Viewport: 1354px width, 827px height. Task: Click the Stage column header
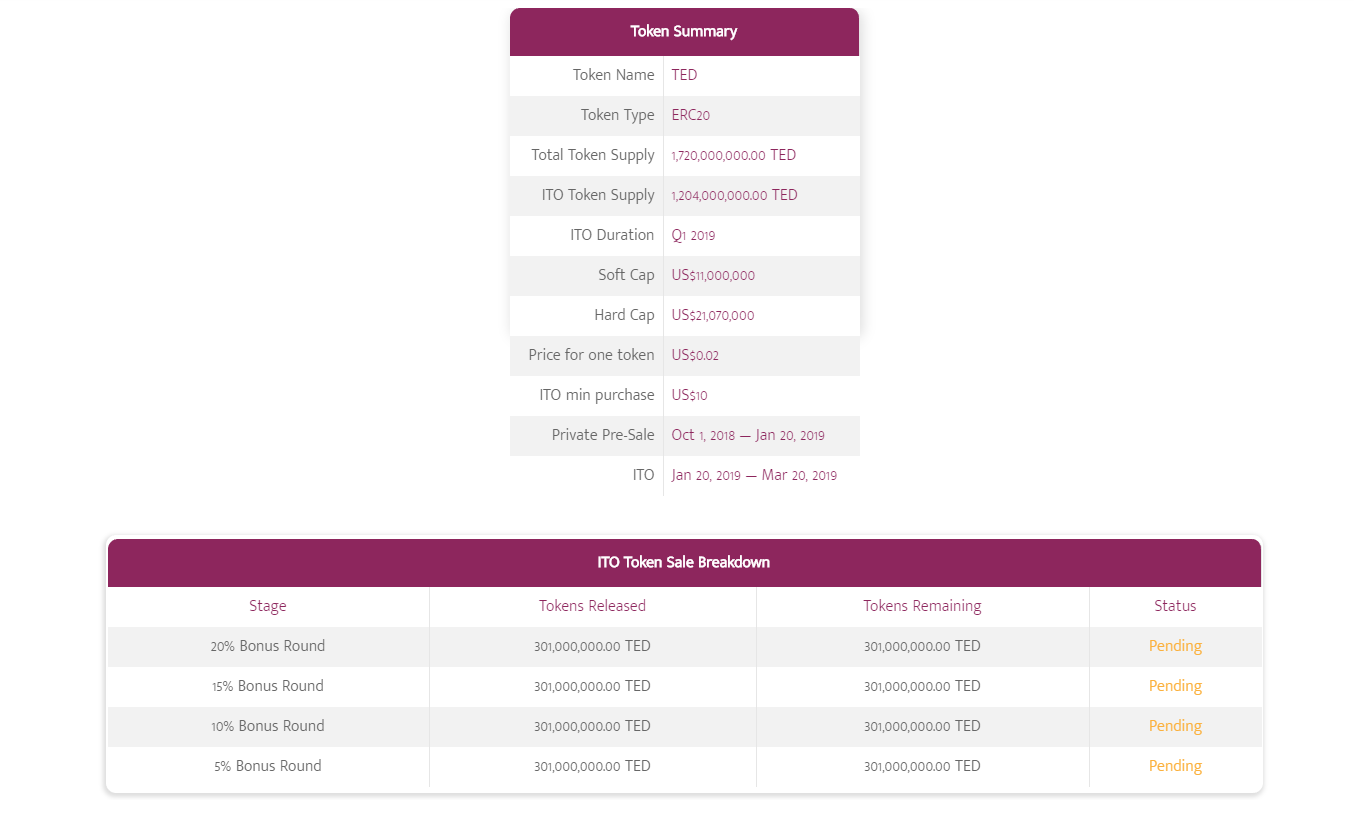[x=268, y=606]
